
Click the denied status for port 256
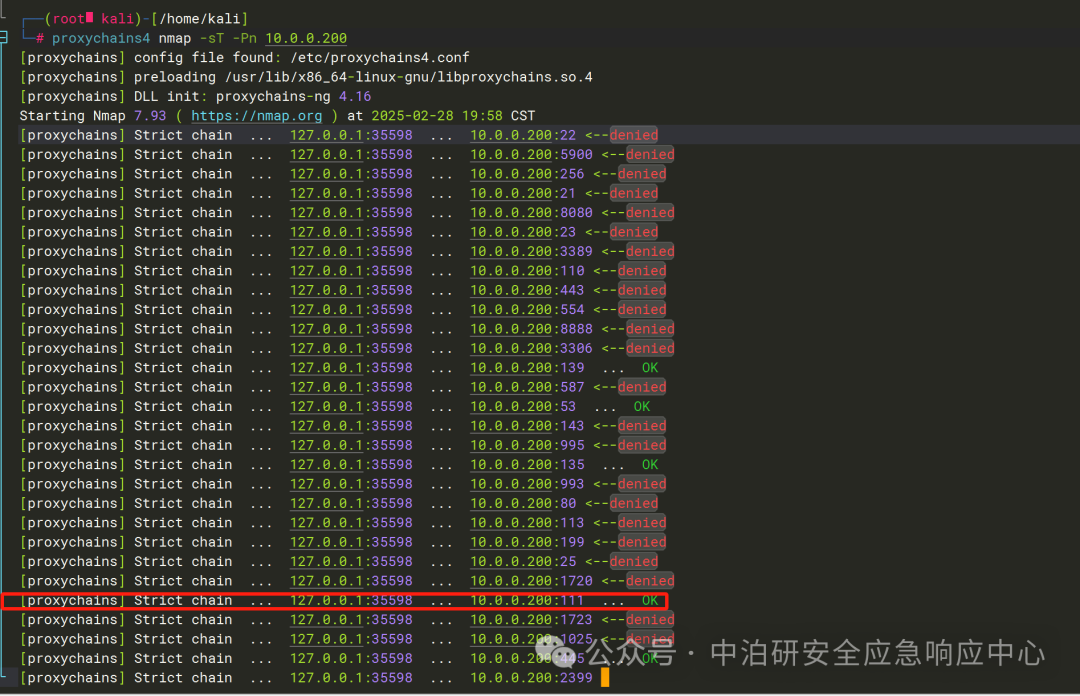coord(642,174)
